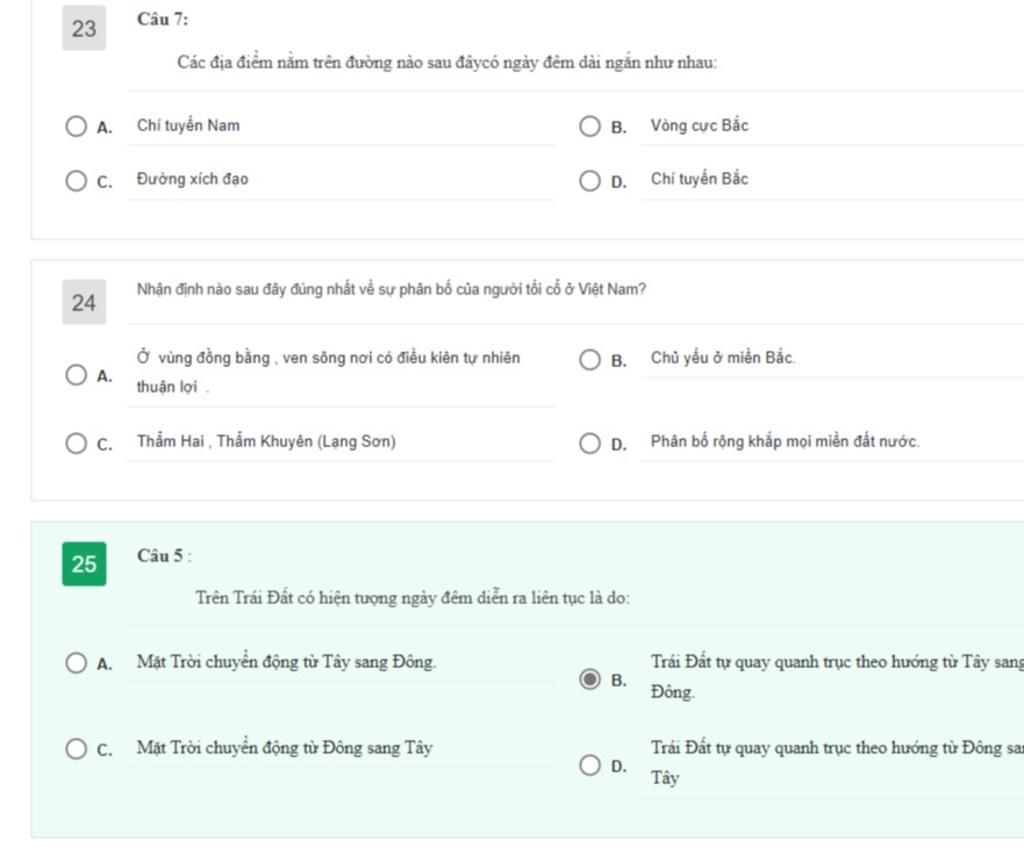Select option C Thẩm Hai, Thẩm Khuyên
Screen dimensions: 1024x848
[x=76, y=443]
